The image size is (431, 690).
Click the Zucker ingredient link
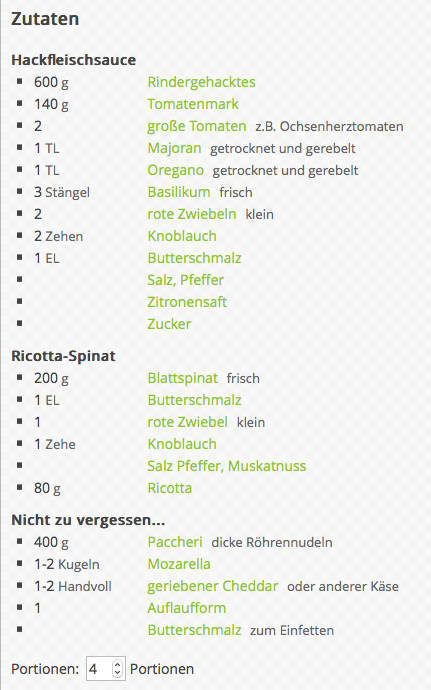pos(169,324)
